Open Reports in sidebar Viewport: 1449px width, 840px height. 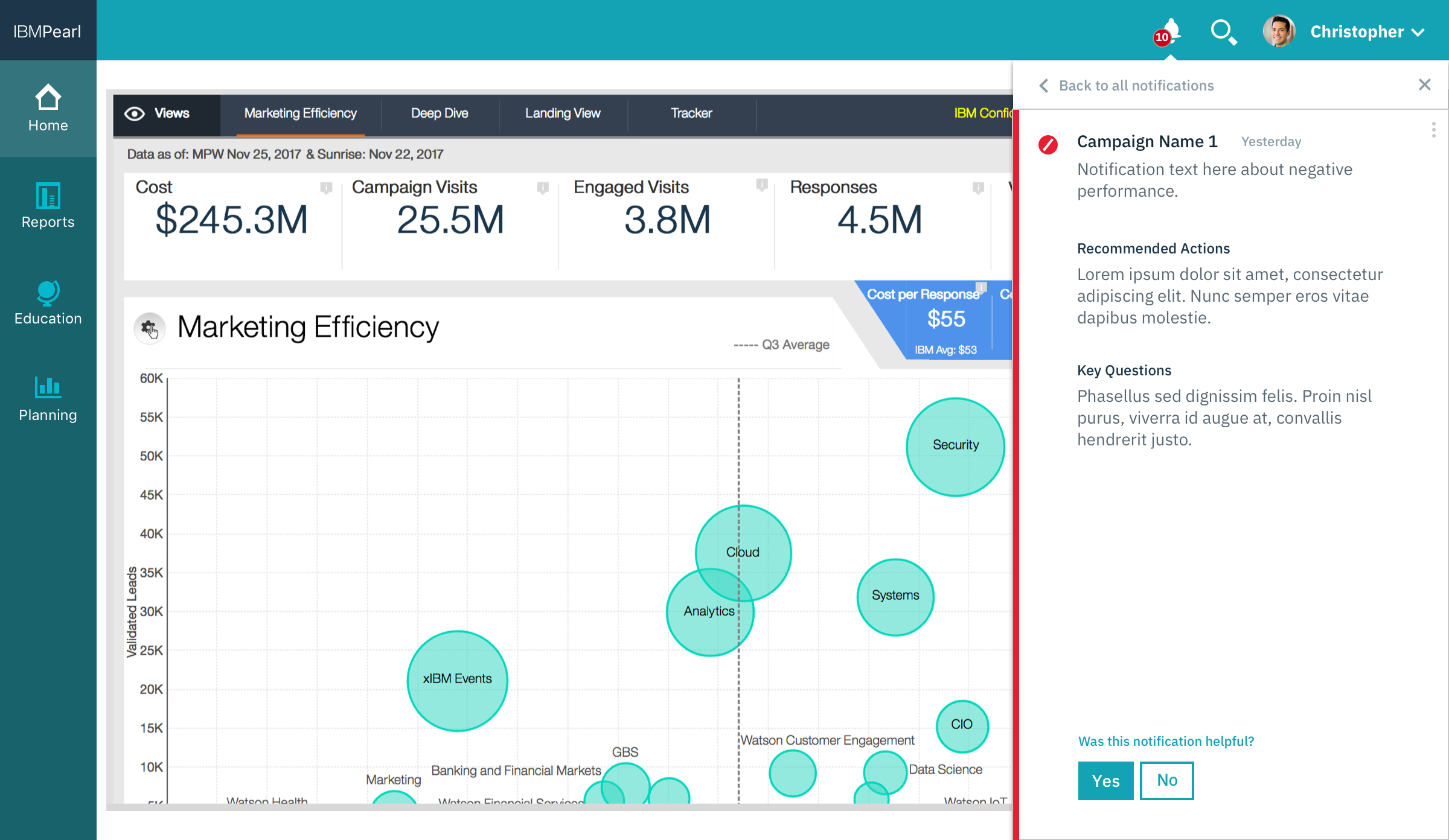click(x=48, y=205)
